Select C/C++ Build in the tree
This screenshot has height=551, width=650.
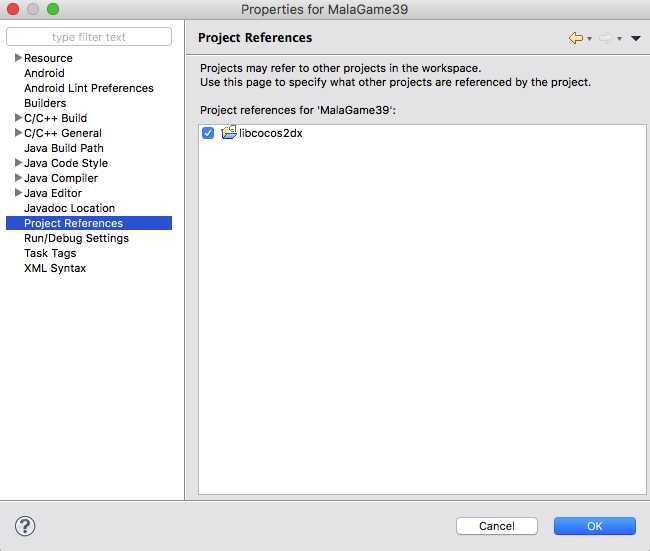point(56,118)
